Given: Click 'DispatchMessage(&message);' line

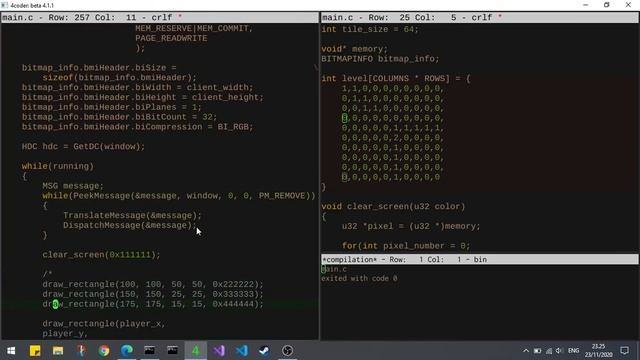Looking at the screenshot, I should pos(130,225).
